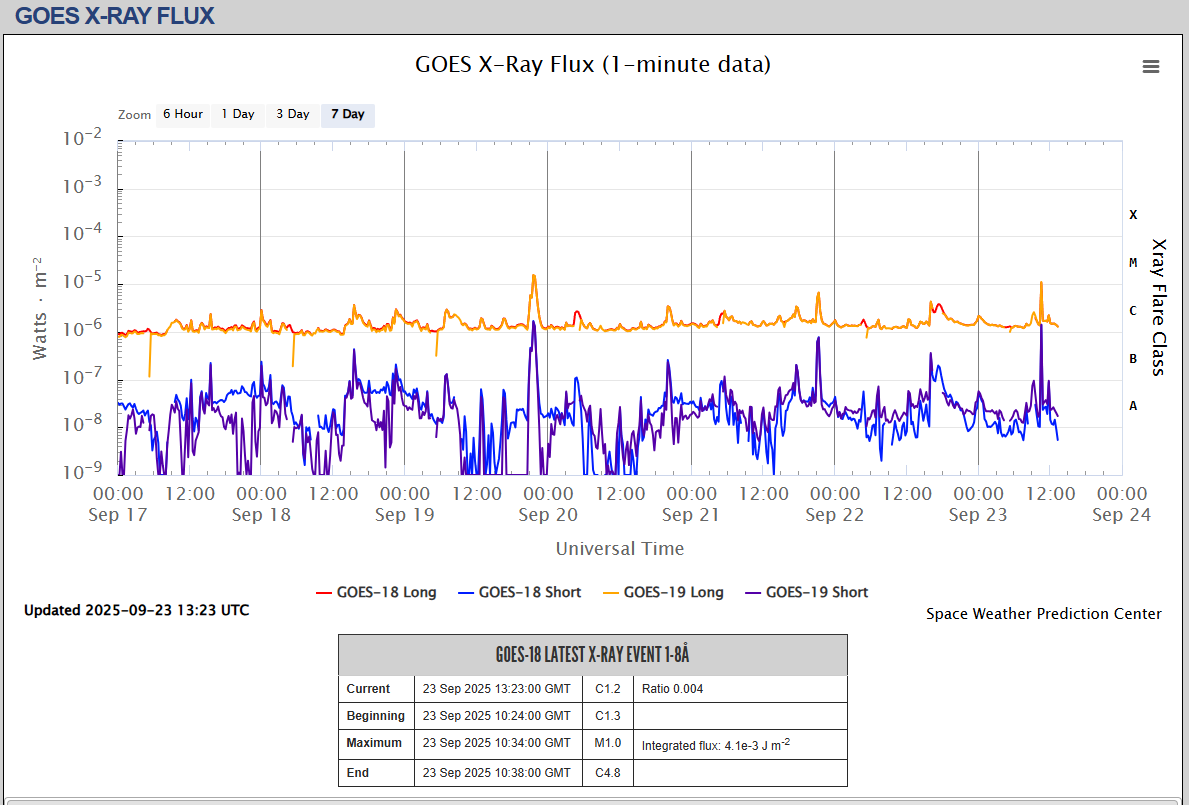Click the Xray Flare Class axis title
1189x805 pixels.
pyautogui.click(x=1159, y=306)
